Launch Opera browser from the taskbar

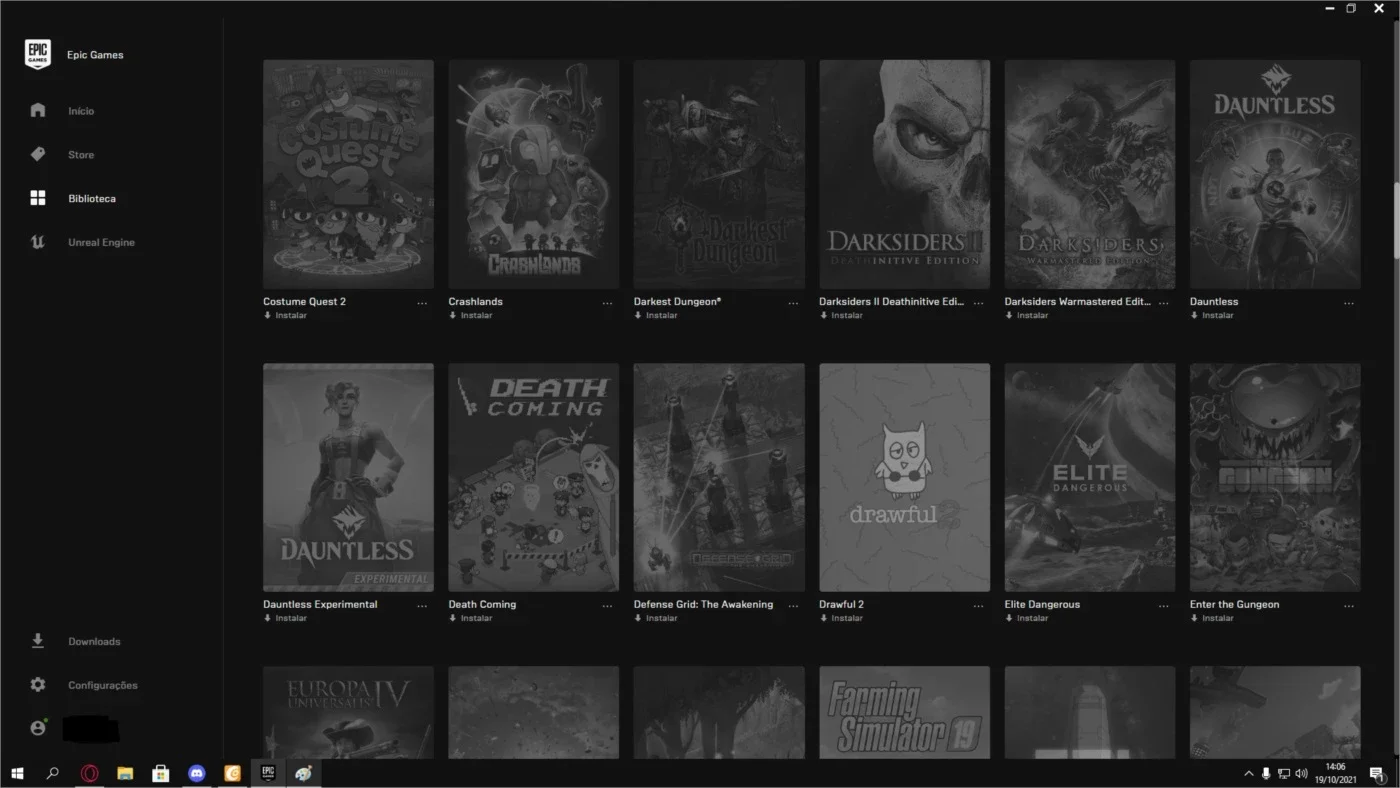click(x=89, y=773)
